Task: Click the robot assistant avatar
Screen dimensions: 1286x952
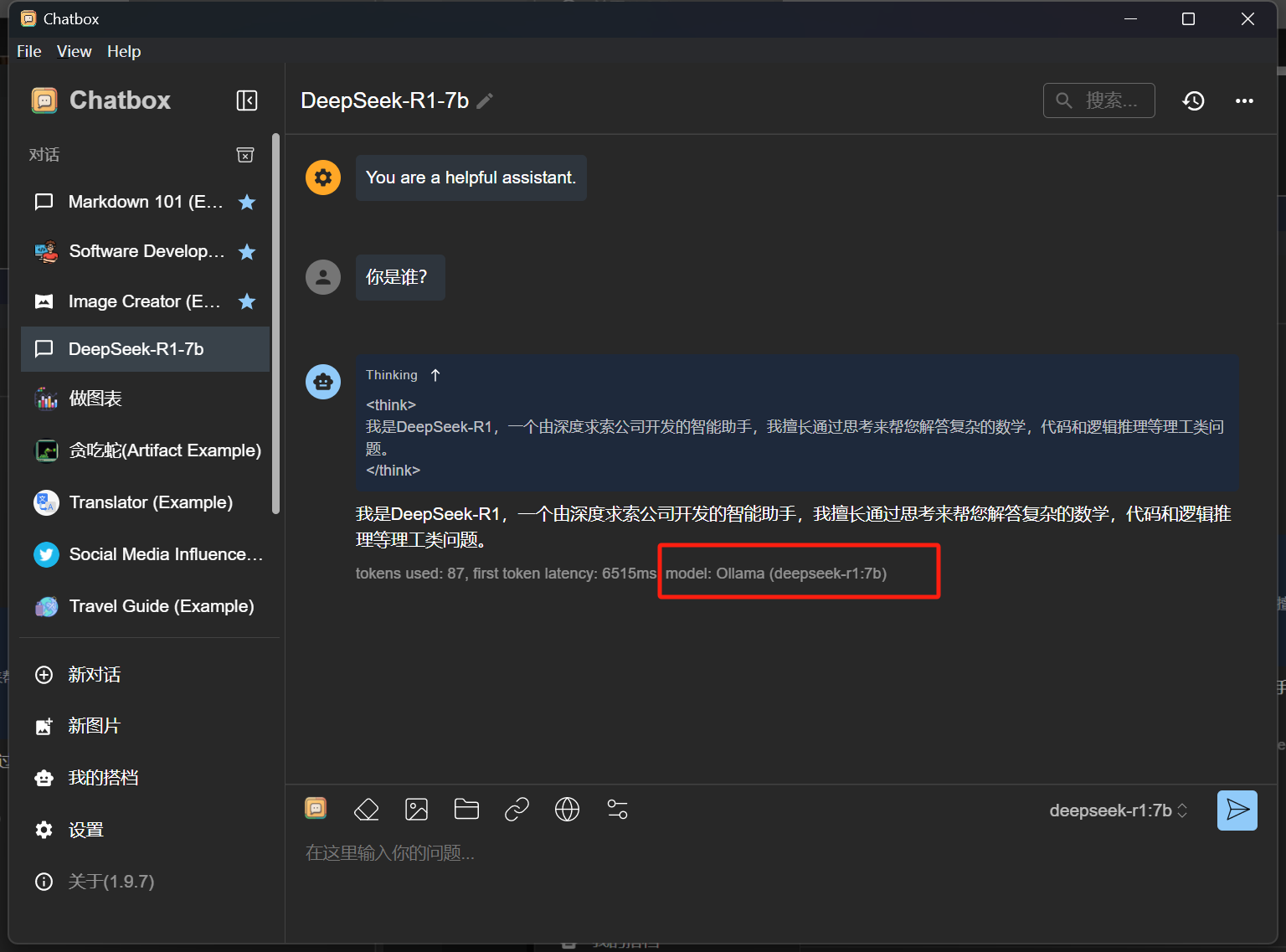Action: click(x=323, y=382)
